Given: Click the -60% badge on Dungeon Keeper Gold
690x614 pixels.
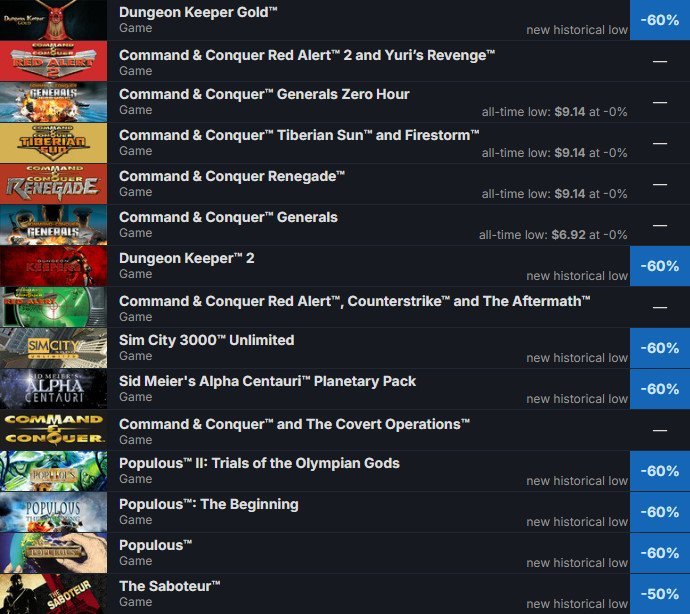Looking at the screenshot, I should (660, 20).
